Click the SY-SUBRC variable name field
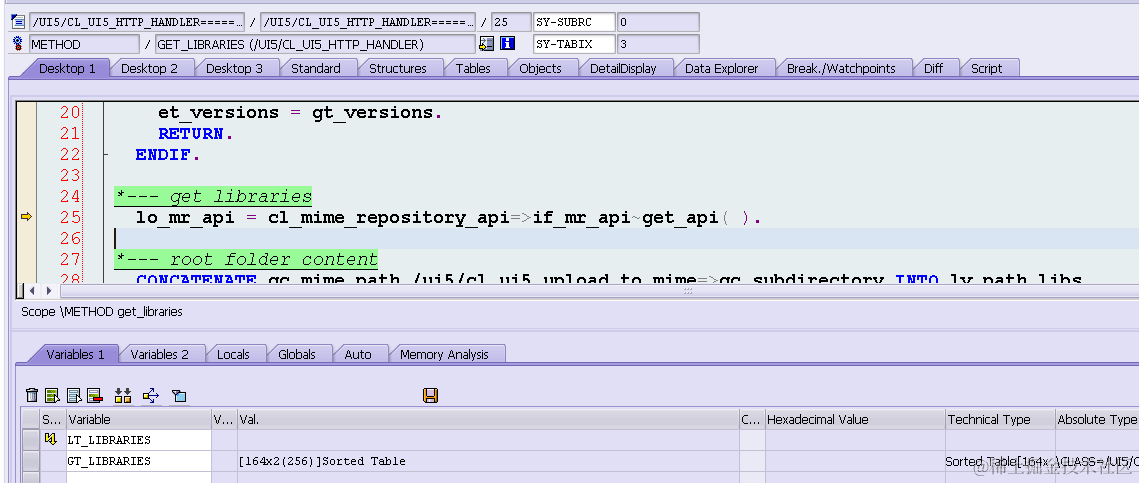The image size is (1139, 483). (574, 22)
